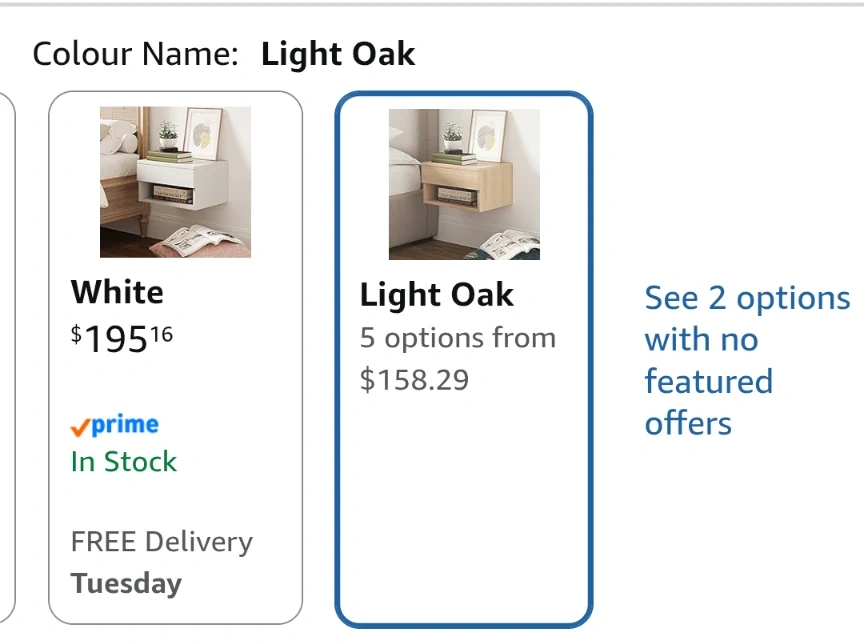Click the orange Prime checkmark
This screenshot has width=864, height=644.
coord(80,427)
